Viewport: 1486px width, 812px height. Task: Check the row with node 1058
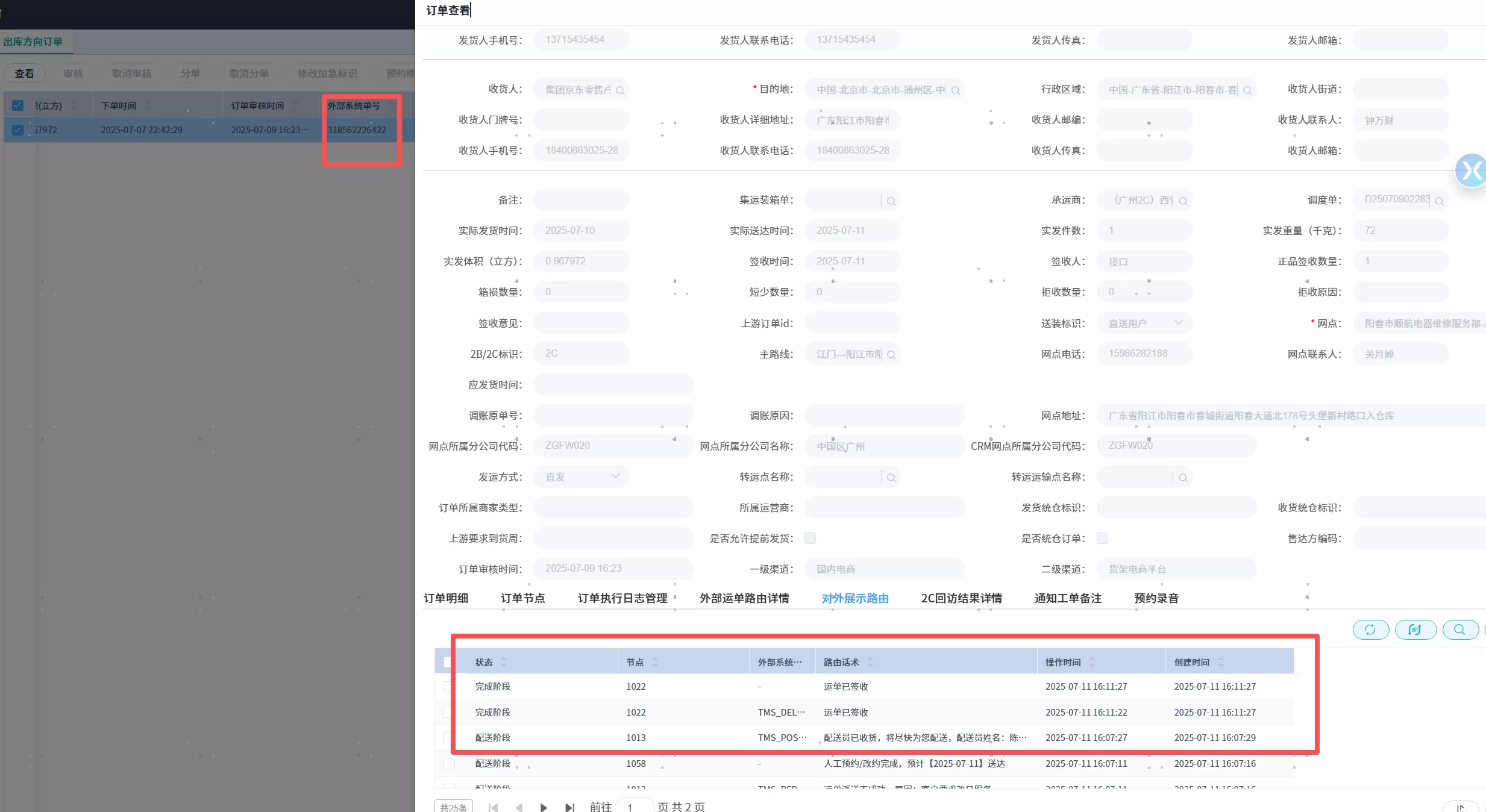(449, 764)
